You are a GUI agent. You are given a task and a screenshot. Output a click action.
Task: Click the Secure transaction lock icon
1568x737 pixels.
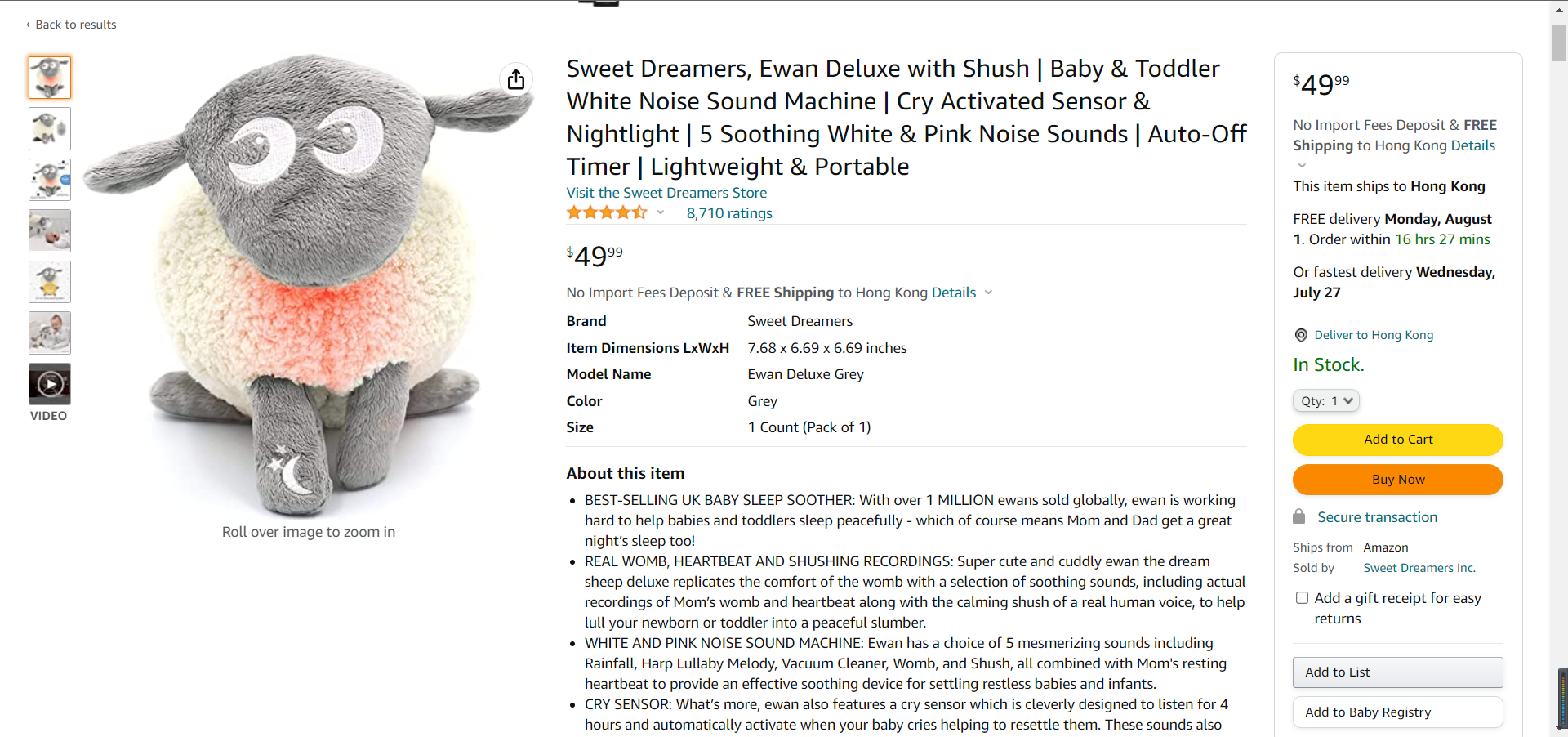[x=1299, y=517]
